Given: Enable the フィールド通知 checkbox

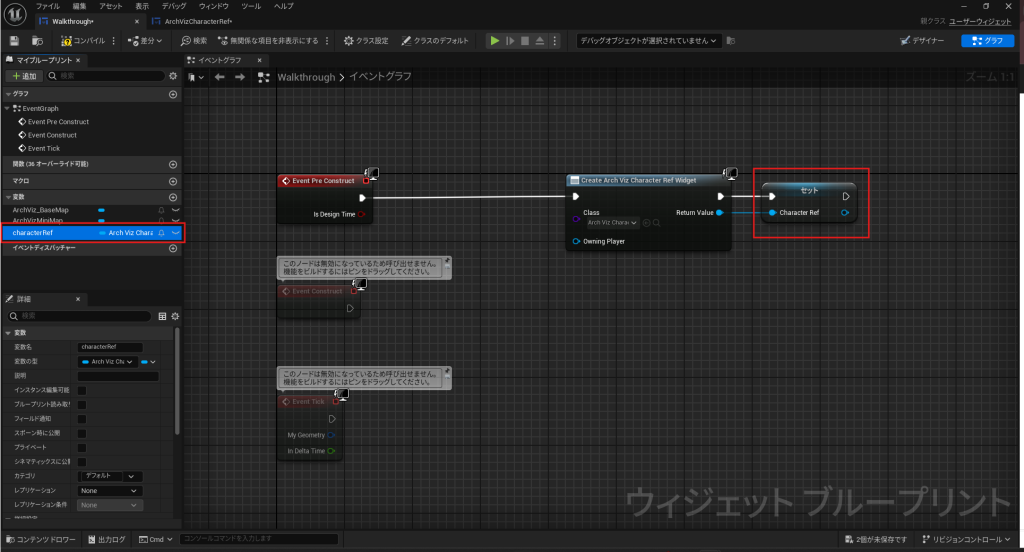Looking at the screenshot, I should [82, 419].
